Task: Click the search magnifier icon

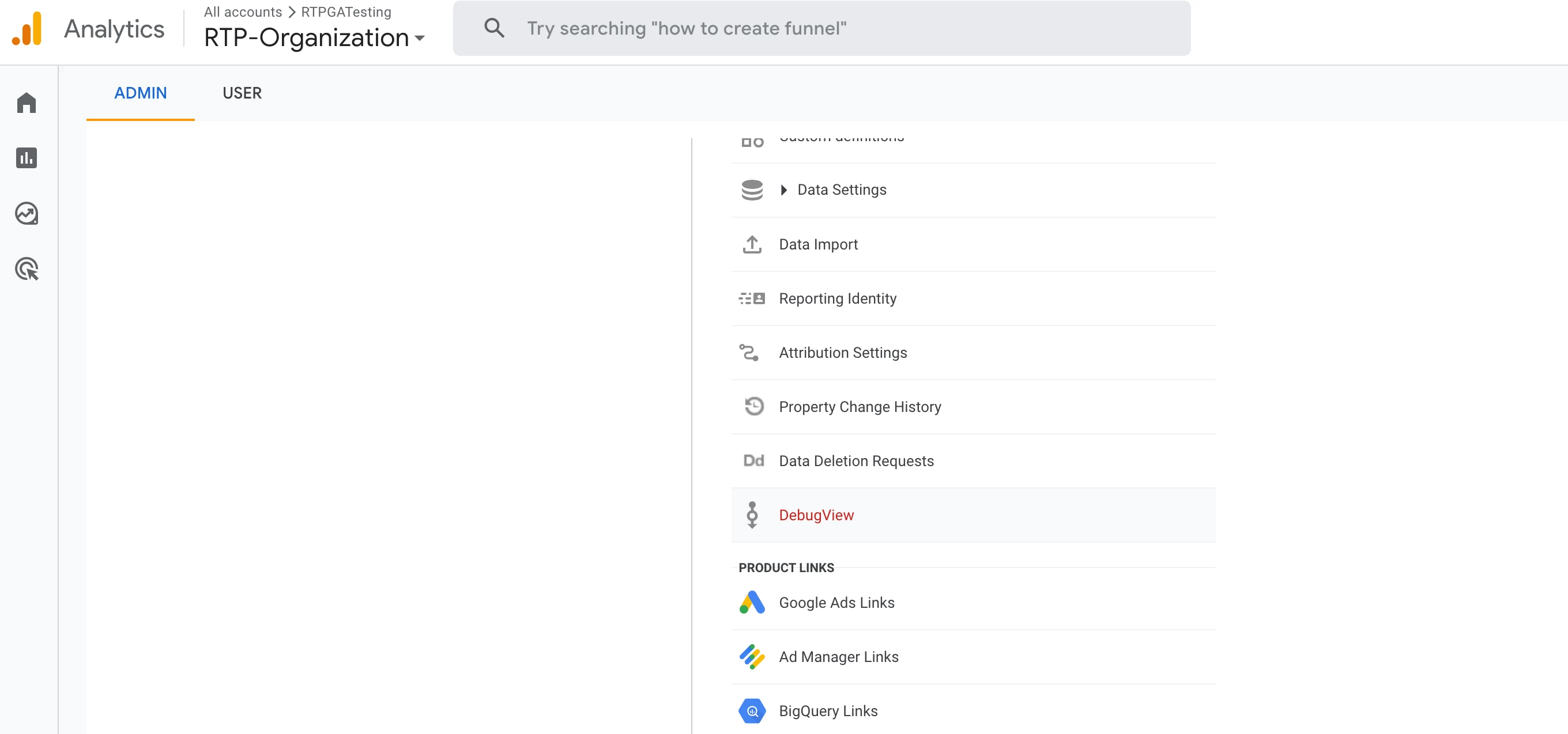Action: (x=493, y=28)
